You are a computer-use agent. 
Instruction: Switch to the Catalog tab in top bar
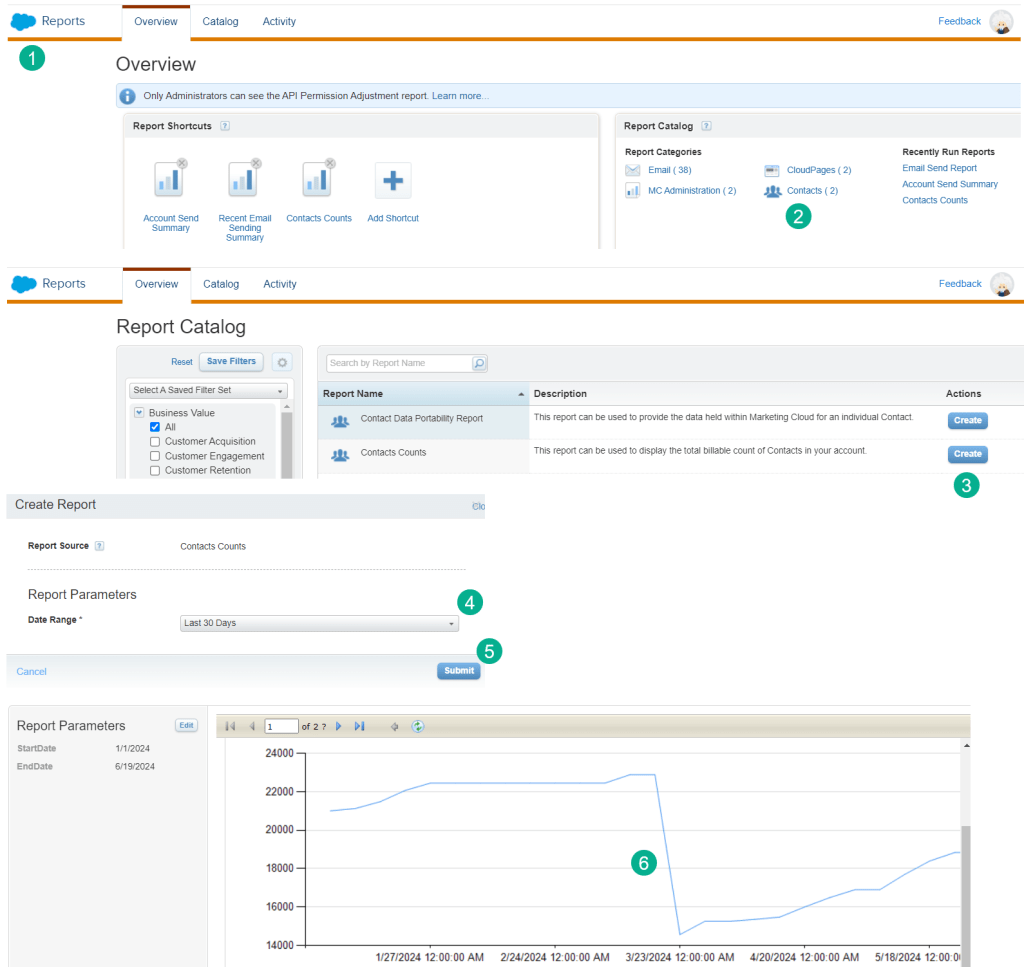[x=220, y=21]
